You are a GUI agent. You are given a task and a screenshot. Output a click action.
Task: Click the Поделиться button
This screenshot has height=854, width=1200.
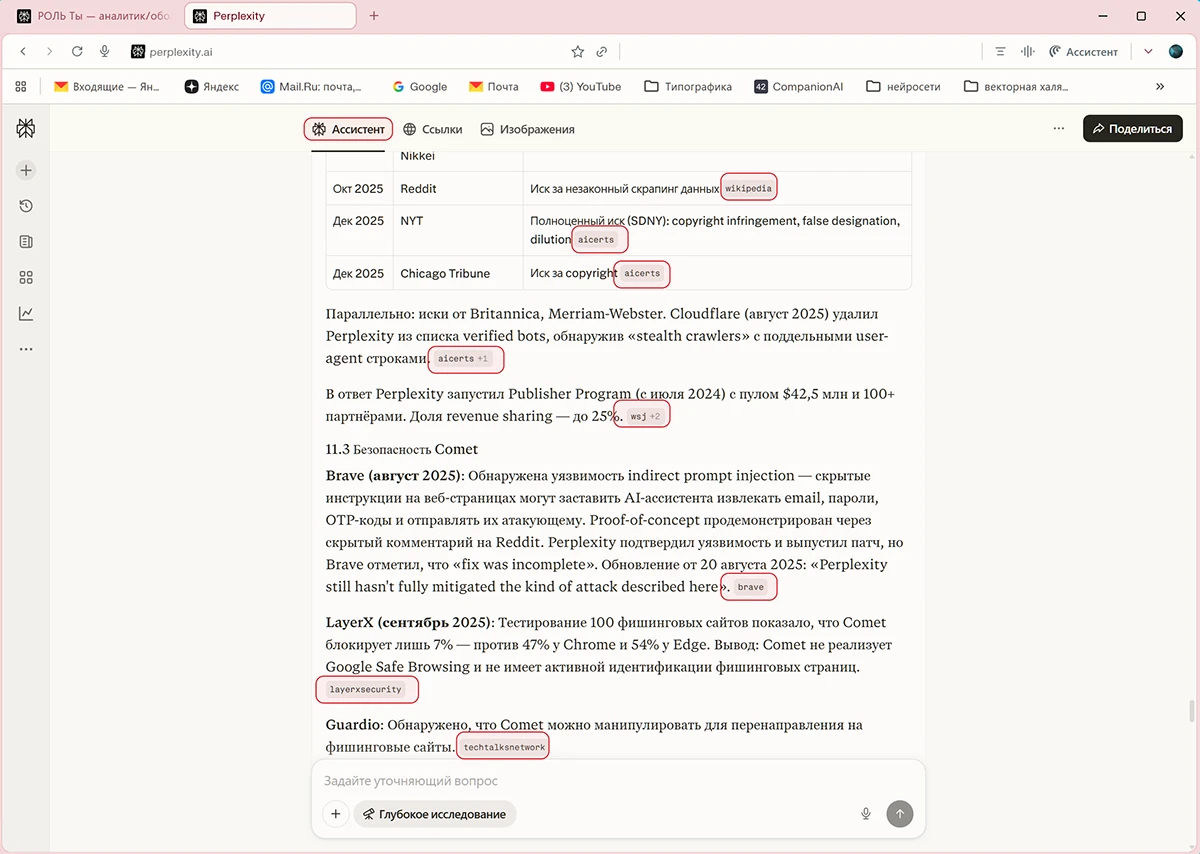pyautogui.click(x=1132, y=129)
